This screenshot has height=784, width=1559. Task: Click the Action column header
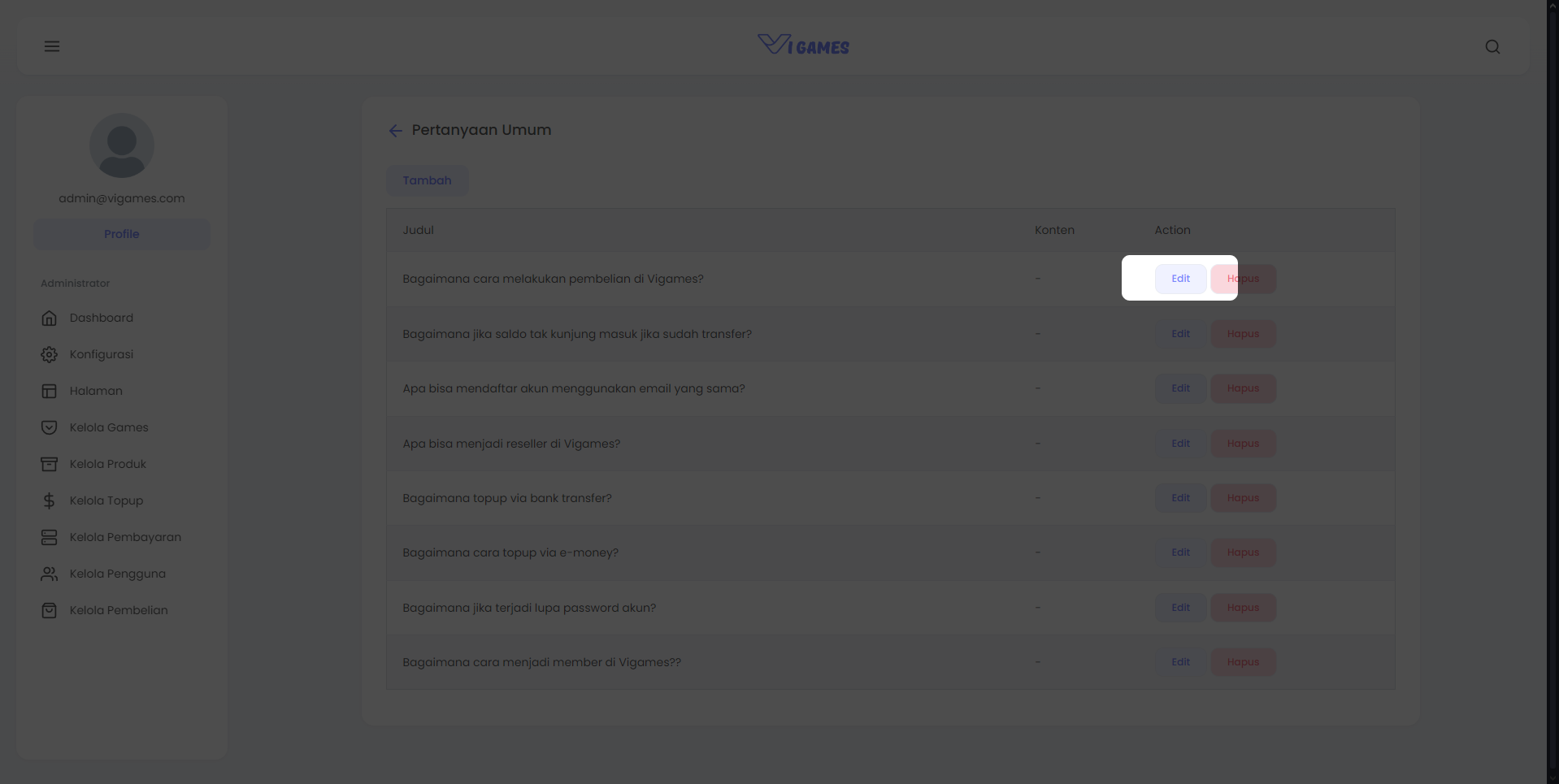[x=1172, y=230]
